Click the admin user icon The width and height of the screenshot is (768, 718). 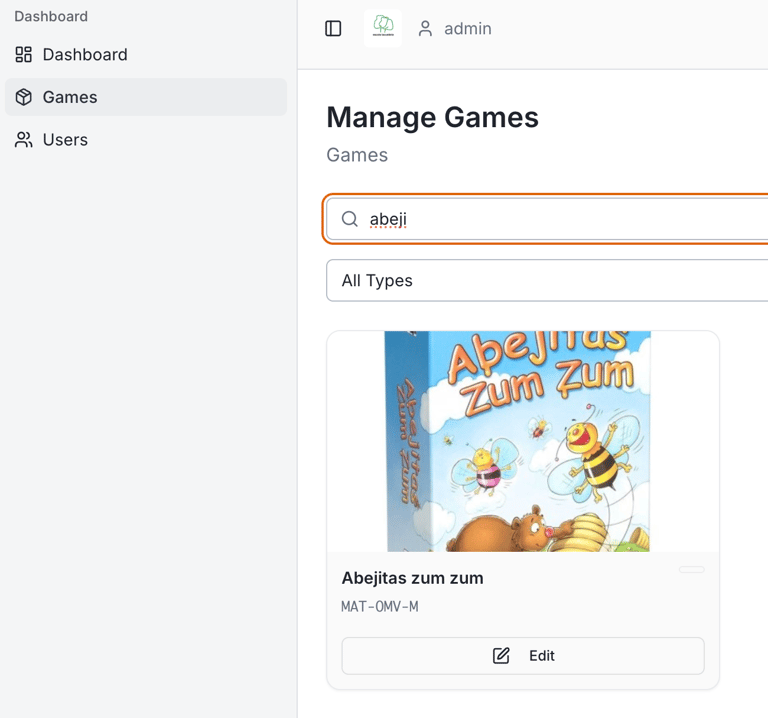pos(425,28)
